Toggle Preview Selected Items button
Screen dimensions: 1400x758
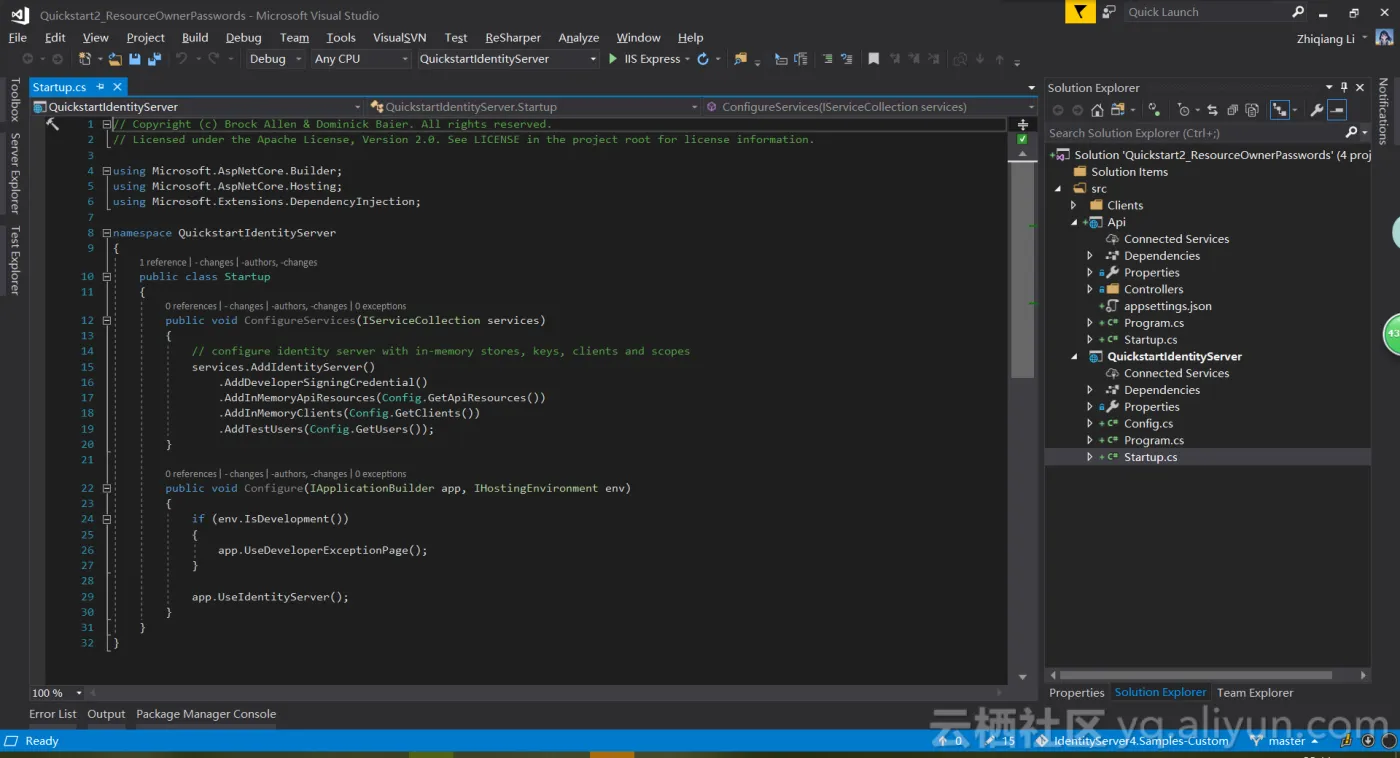[x=1337, y=110]
